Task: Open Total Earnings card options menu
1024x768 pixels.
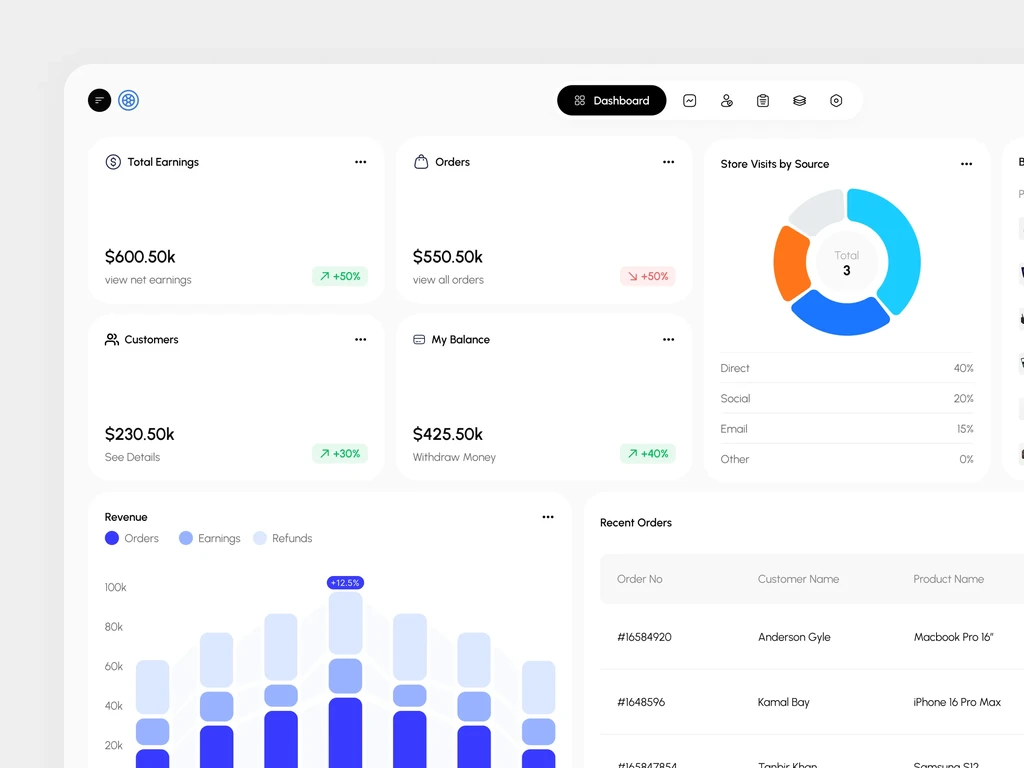Action: click(x=360, y=162)
